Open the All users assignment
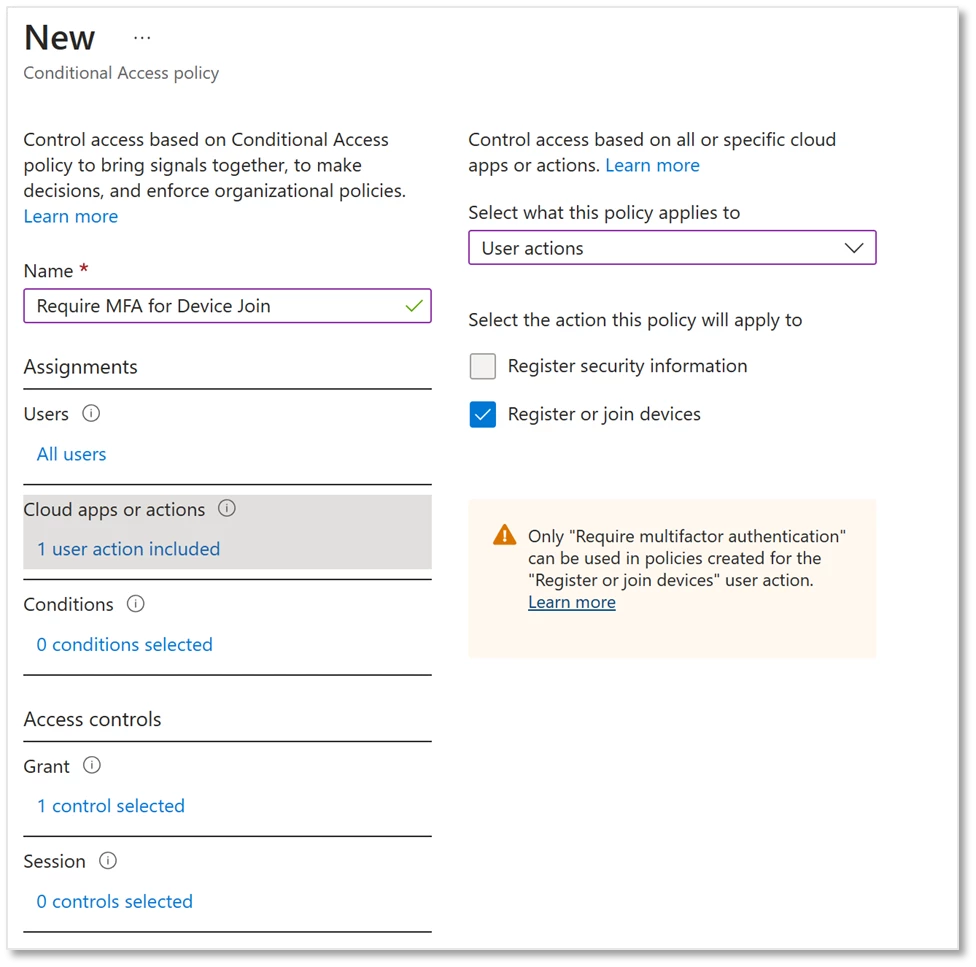The width and height of the screenshot is (976, 967). (x=71, y=453)
